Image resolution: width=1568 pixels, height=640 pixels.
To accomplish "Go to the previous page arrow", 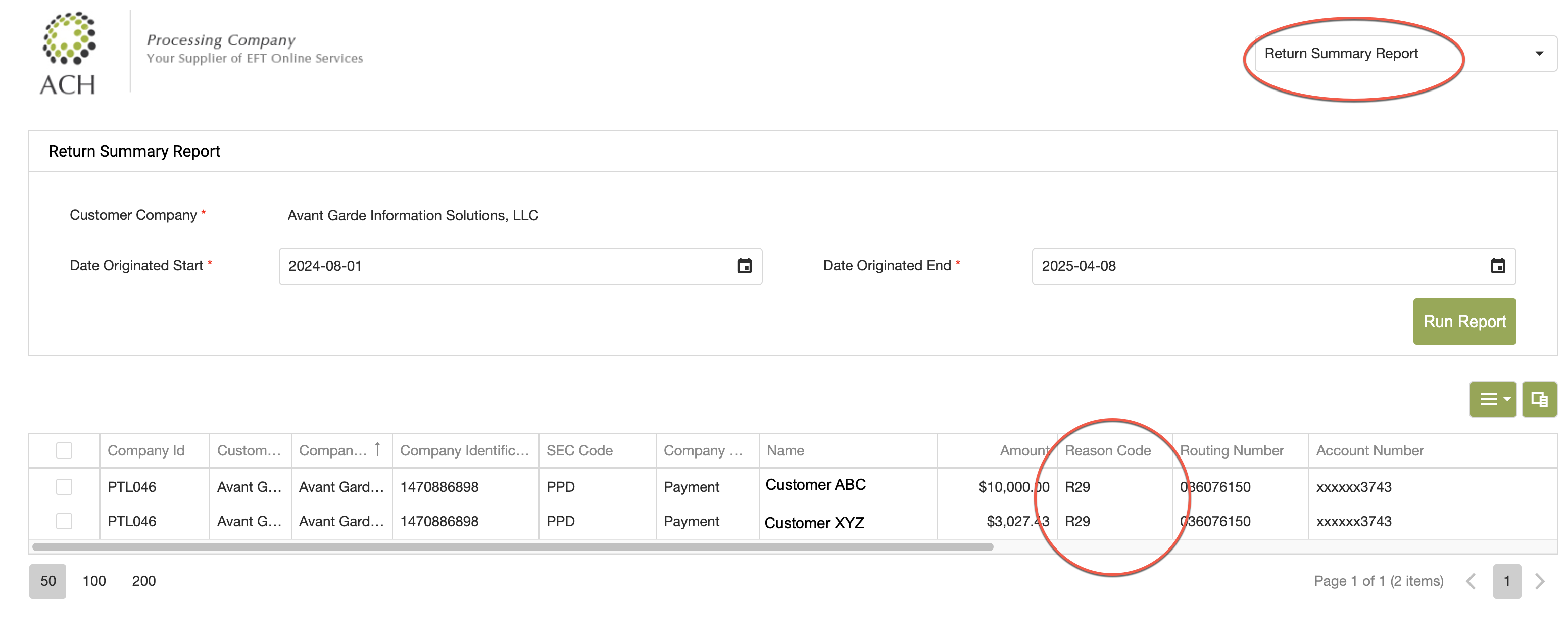I will tap(1471, 581).
